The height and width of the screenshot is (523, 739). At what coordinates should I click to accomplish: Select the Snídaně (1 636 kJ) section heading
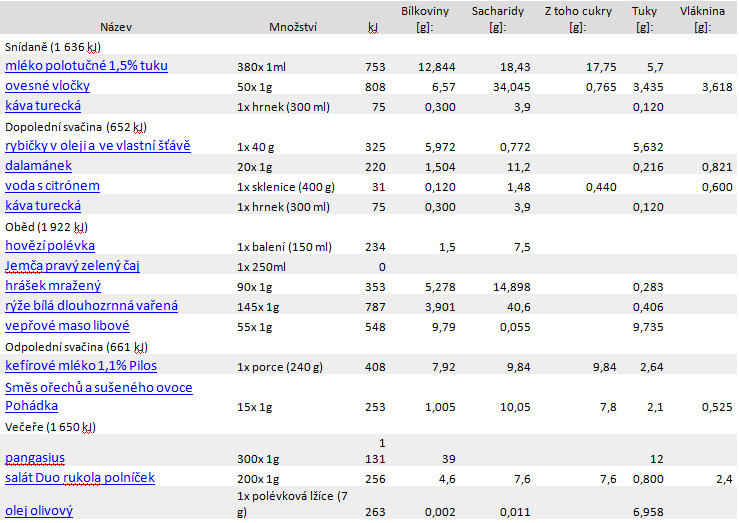pos(53,47)
